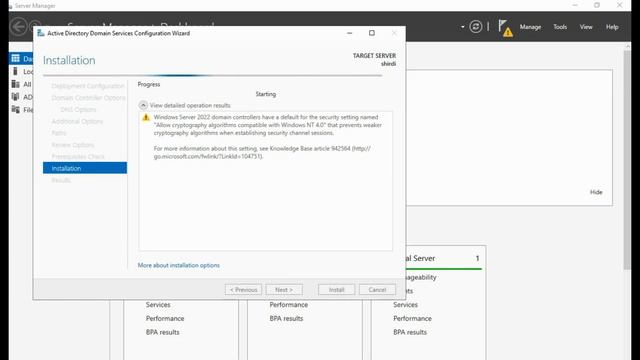Minimize the configuration wizard window
This screenshot has height=360, width=640.
[349, 33]
